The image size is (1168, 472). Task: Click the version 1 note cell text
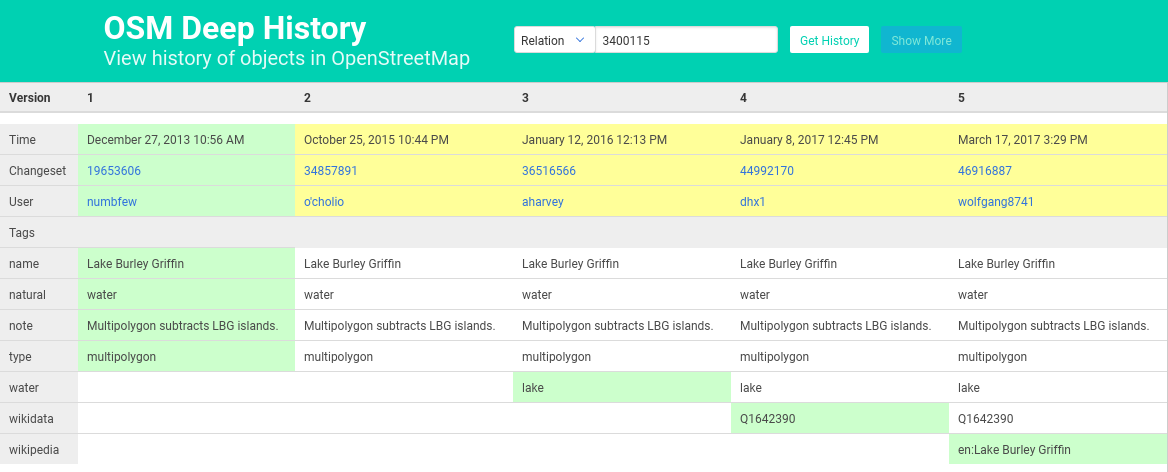click(182, 326)
